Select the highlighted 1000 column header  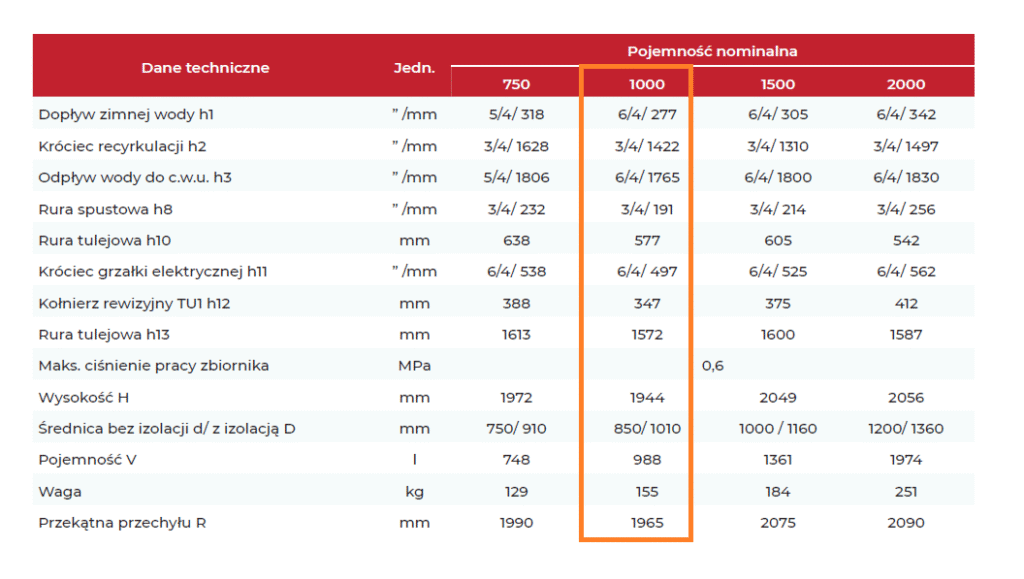coord(647,84)
